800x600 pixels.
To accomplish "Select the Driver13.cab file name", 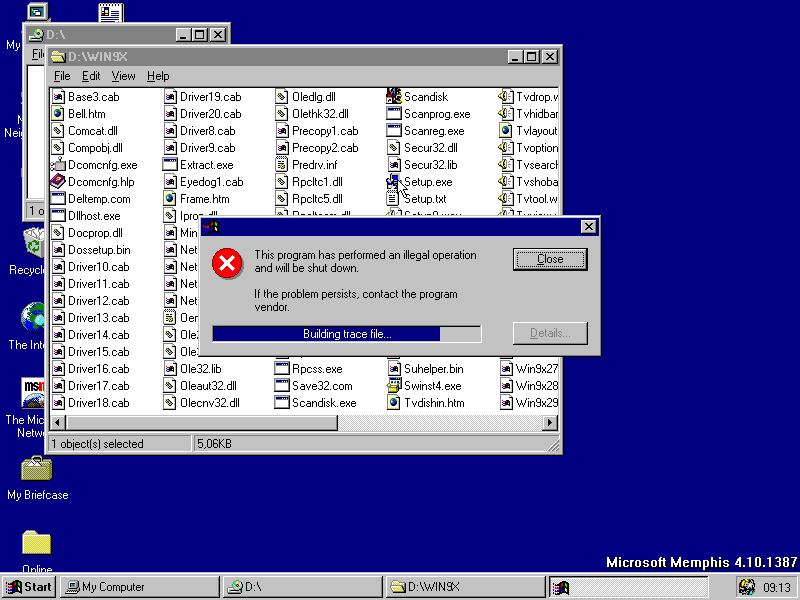I will [x=99, y=318].
